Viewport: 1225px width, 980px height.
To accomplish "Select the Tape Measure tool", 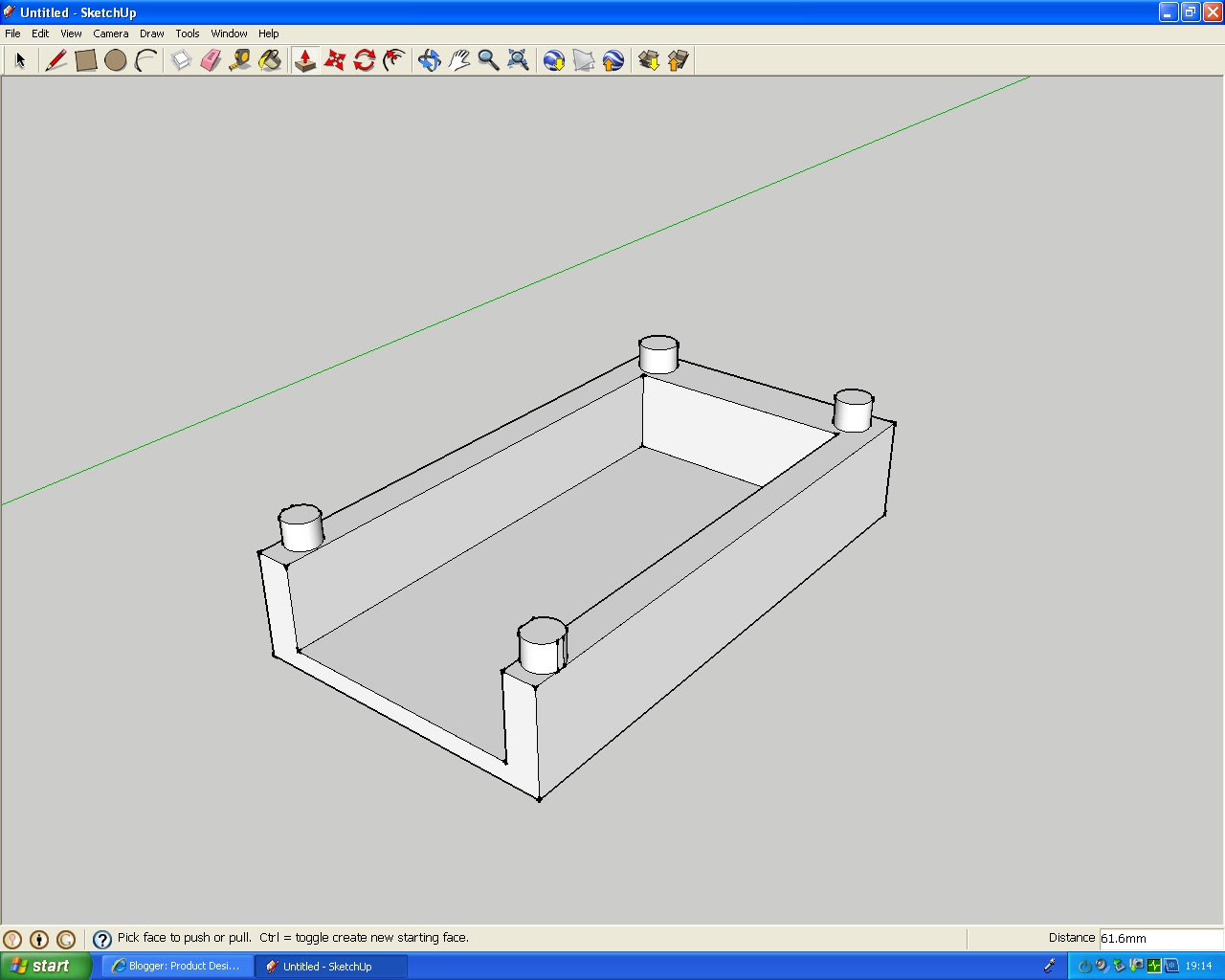I will coord(239,60).
